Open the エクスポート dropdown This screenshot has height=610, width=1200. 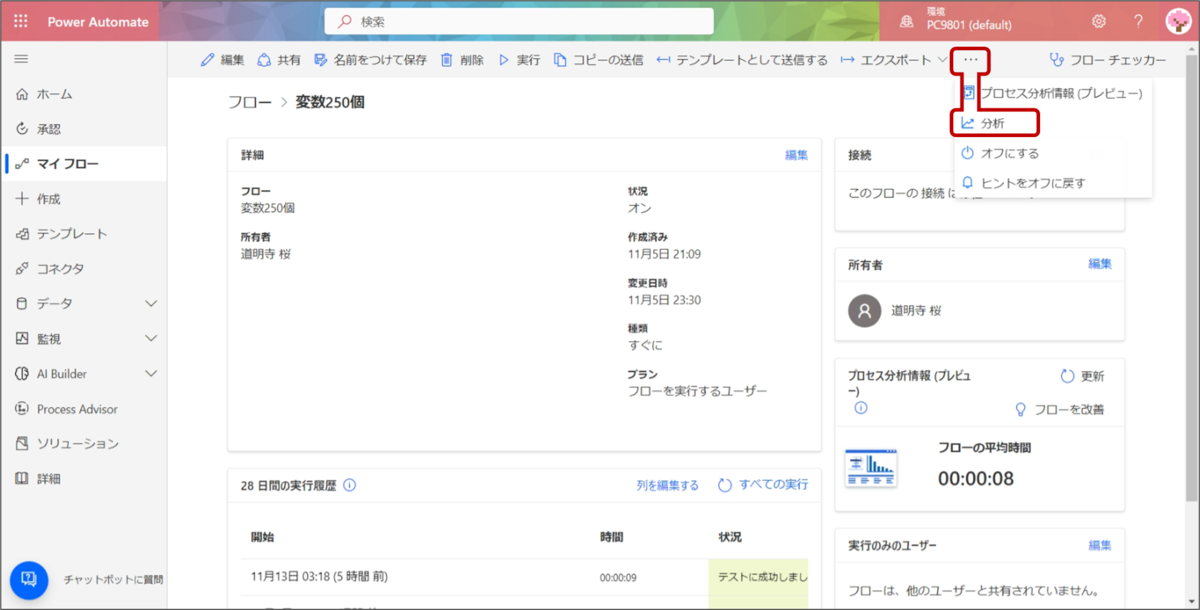tap(894, 60)
